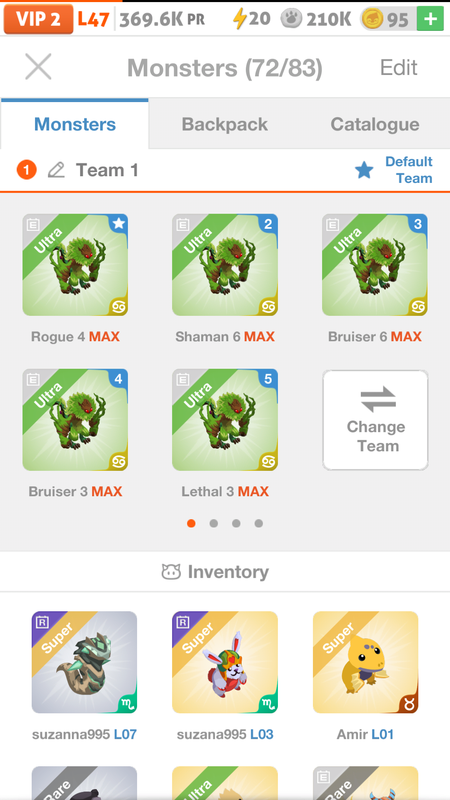Open the Catalogue tab
Image resolution: width=450 pixels, height=800 pixels.
375,124
